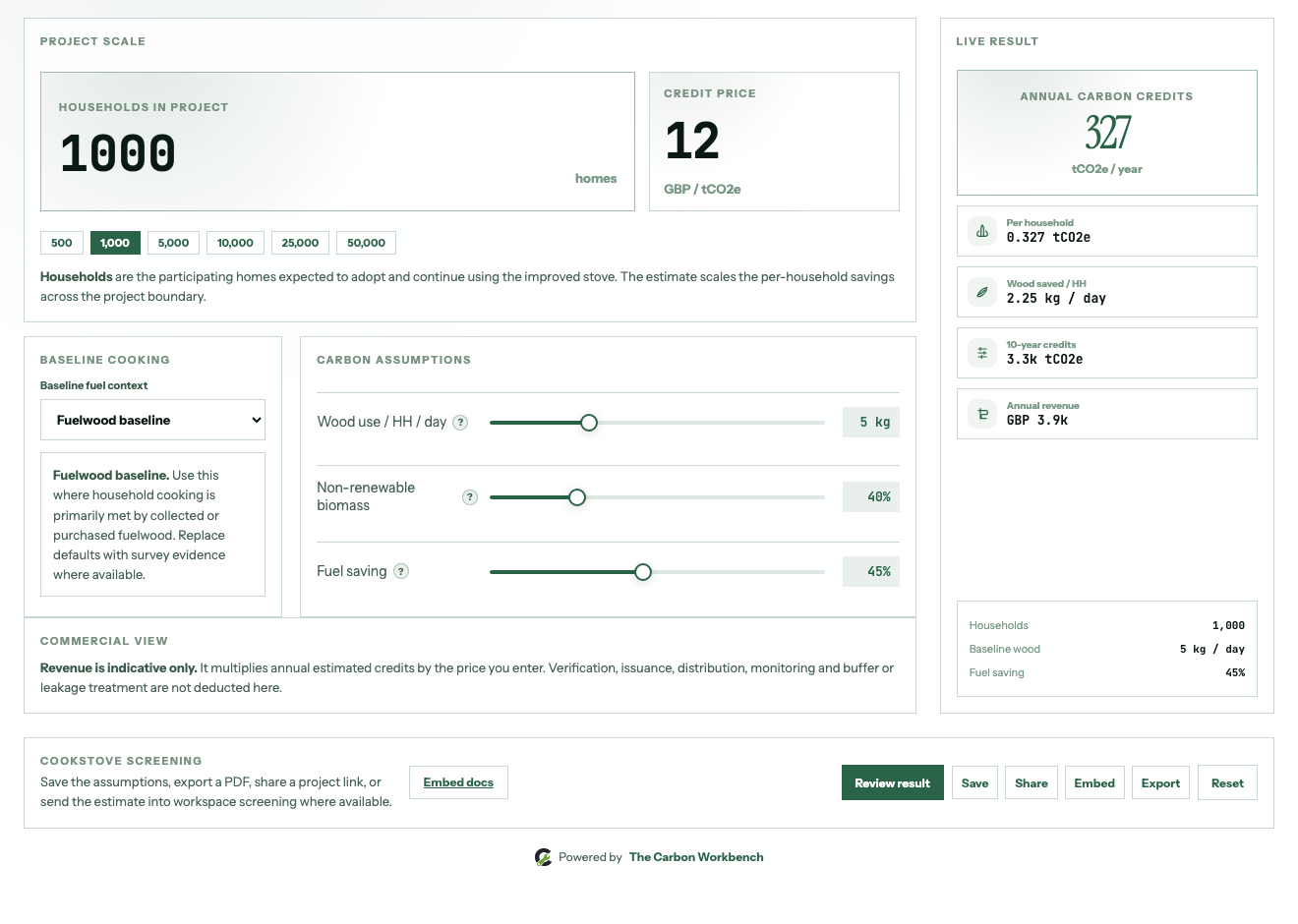Viewport: 1298px width, 924px height.
Task: Click the Save button
Action: [974, 783]
